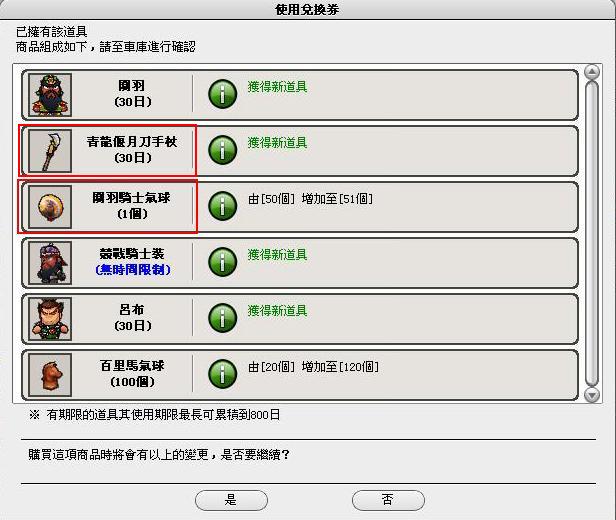Image resolution: width=616 pixels, height=520 pixels.
Task: Click the 關羽 character portrait icon
Action: click(x=50, y=95)
